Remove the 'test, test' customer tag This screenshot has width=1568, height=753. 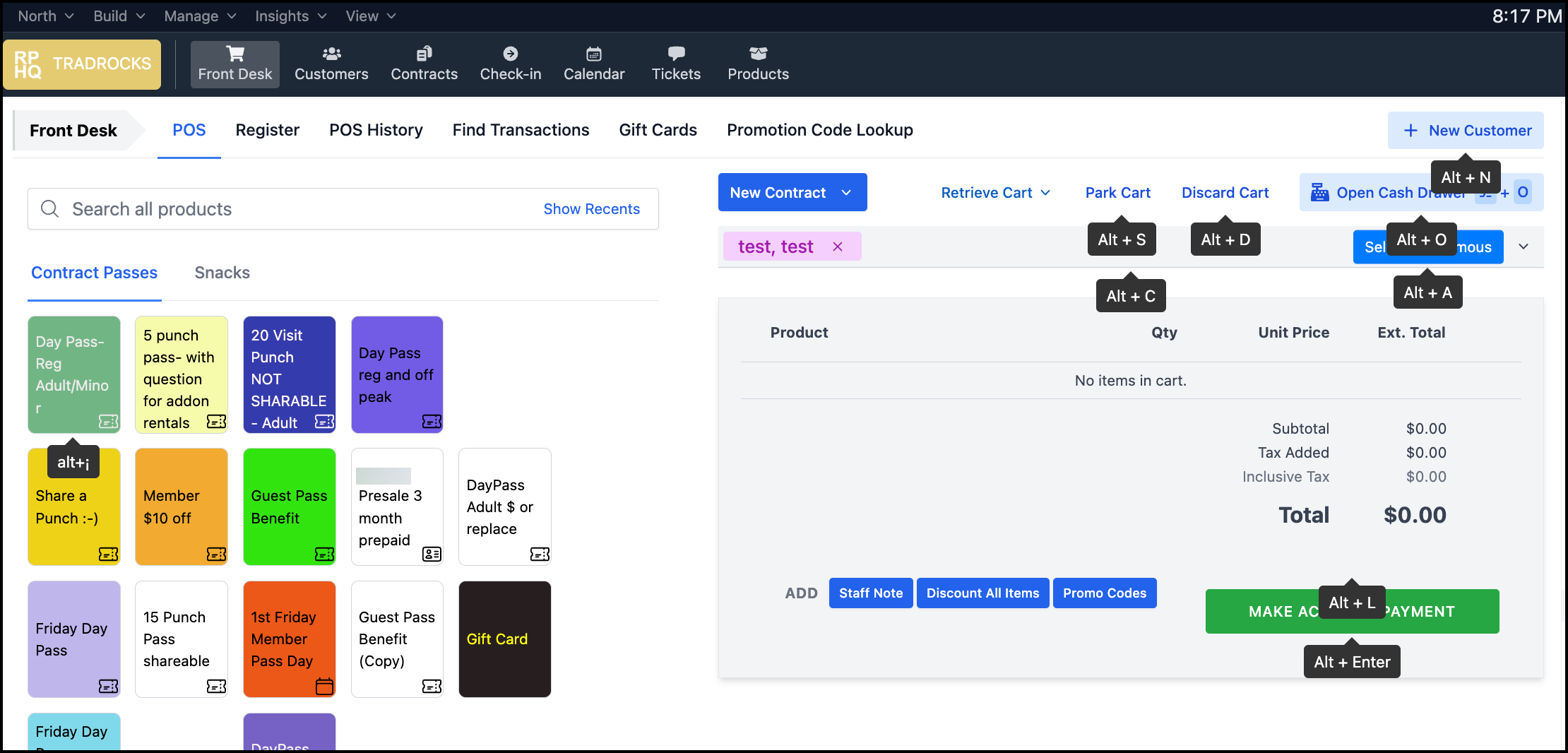click(x=838, y=247)
